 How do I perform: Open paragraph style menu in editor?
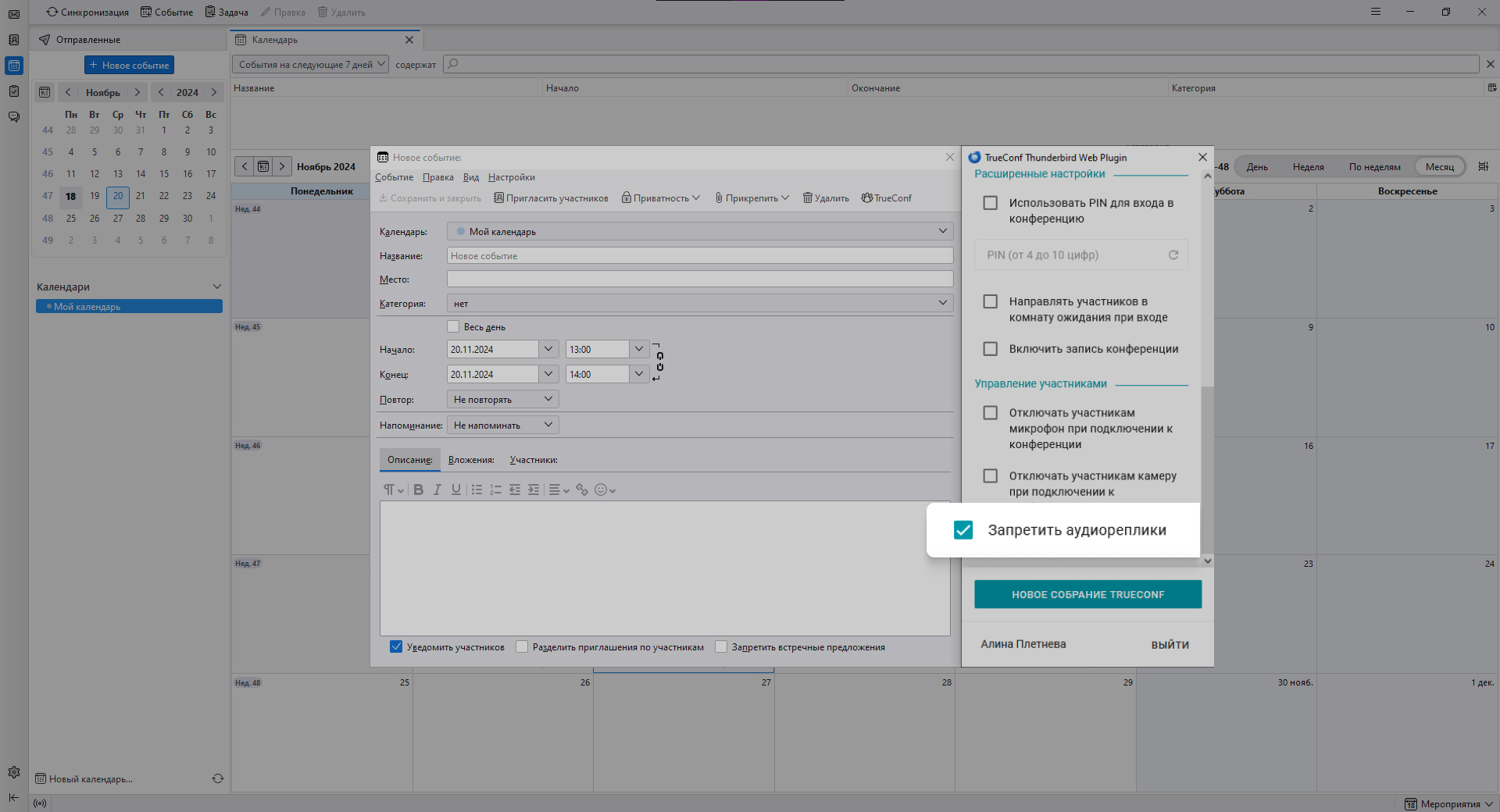[x=393, y=490]
